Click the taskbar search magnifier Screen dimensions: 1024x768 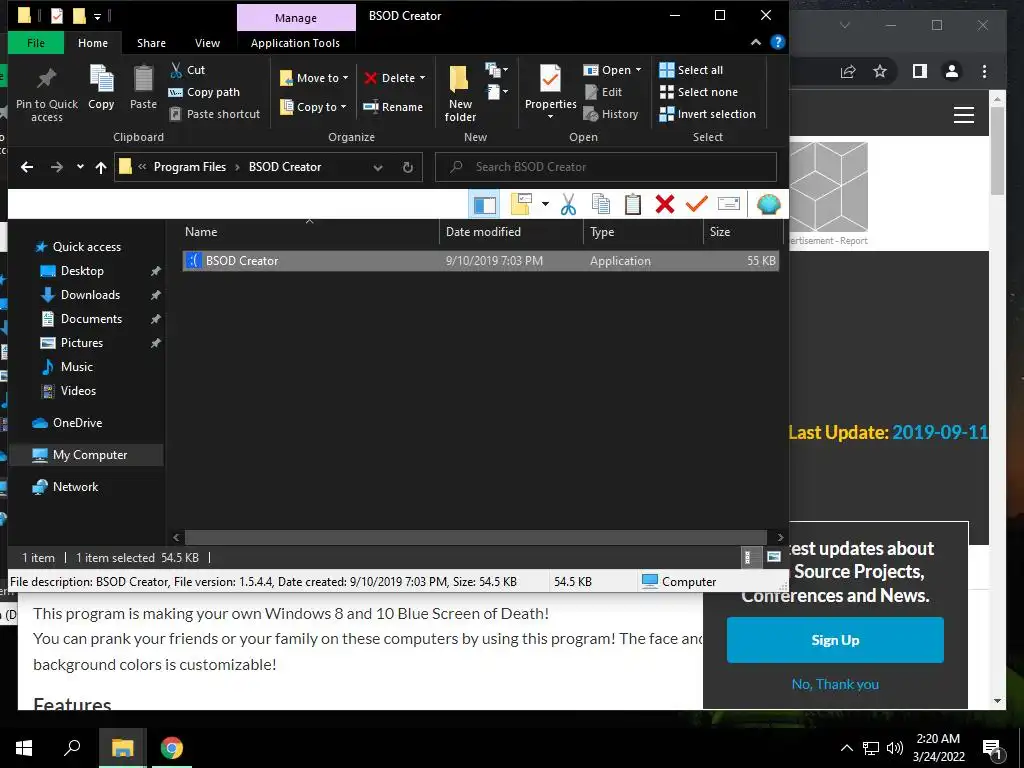coord(72,748)
